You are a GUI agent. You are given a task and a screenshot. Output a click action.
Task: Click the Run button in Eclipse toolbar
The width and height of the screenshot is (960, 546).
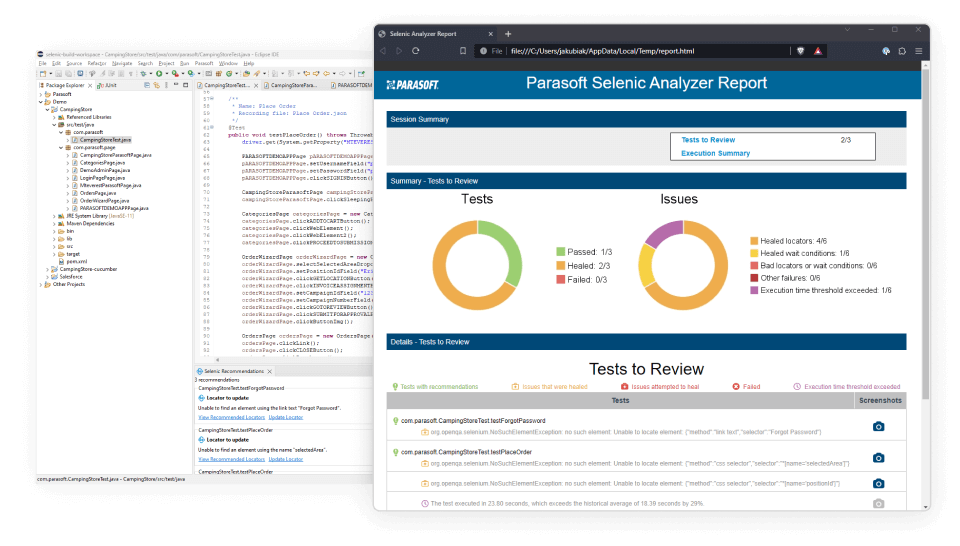159,73
